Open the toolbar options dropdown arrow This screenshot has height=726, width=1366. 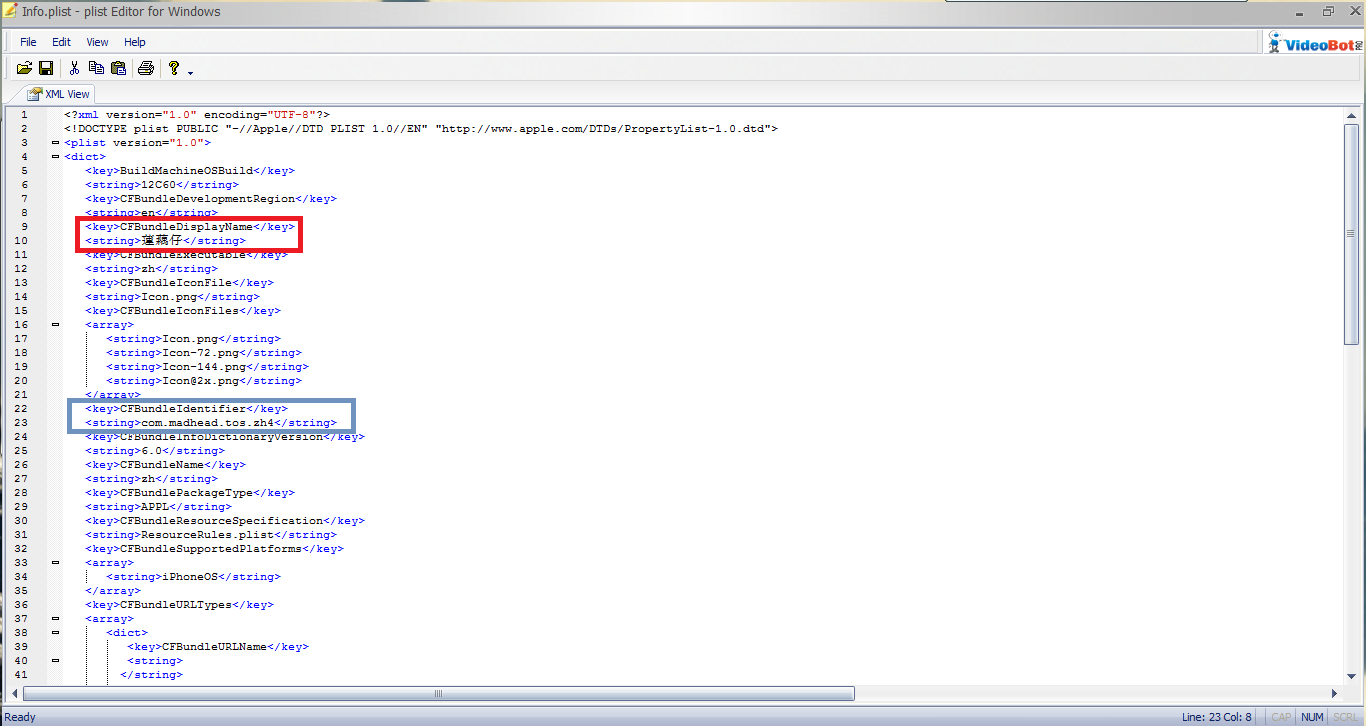click(190, 72)
